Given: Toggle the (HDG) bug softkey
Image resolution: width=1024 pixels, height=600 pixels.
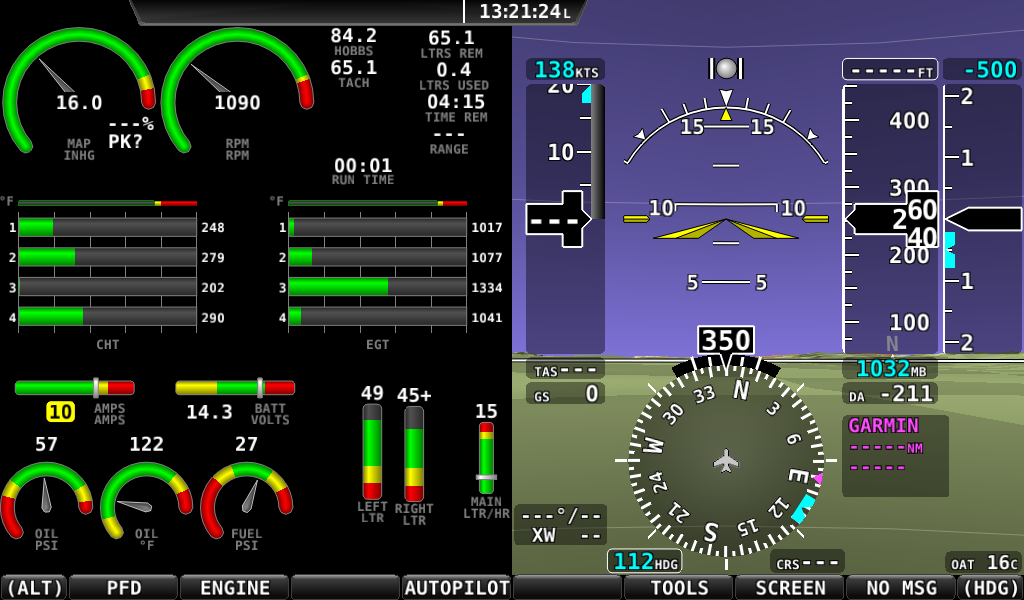Looking at the screenshot, I should point(989,587).
